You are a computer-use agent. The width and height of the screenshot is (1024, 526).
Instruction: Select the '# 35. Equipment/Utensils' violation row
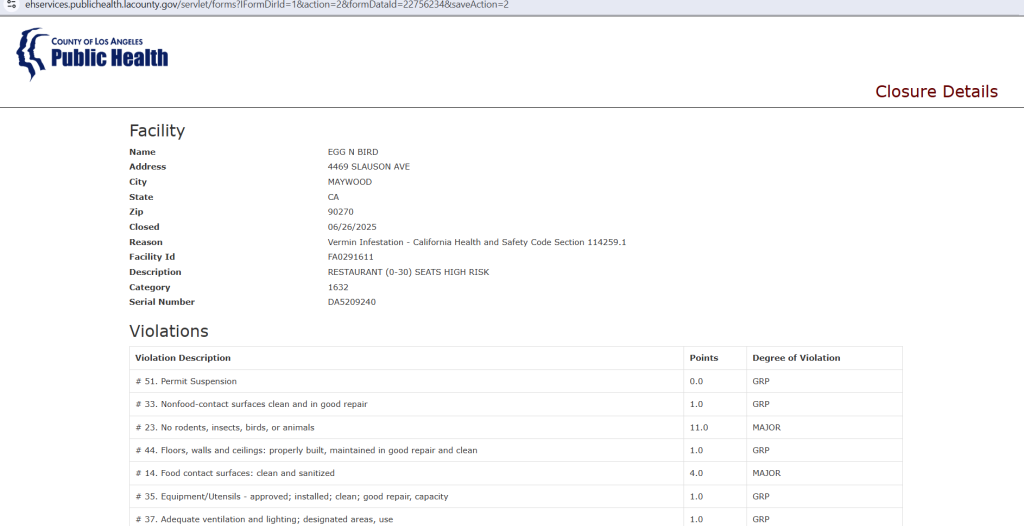point(516,497)
